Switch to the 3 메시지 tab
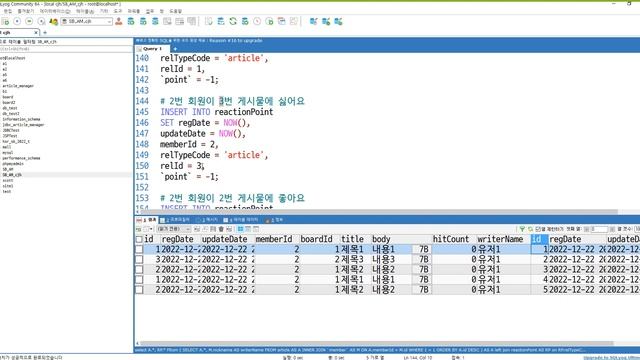 (207, 220)
